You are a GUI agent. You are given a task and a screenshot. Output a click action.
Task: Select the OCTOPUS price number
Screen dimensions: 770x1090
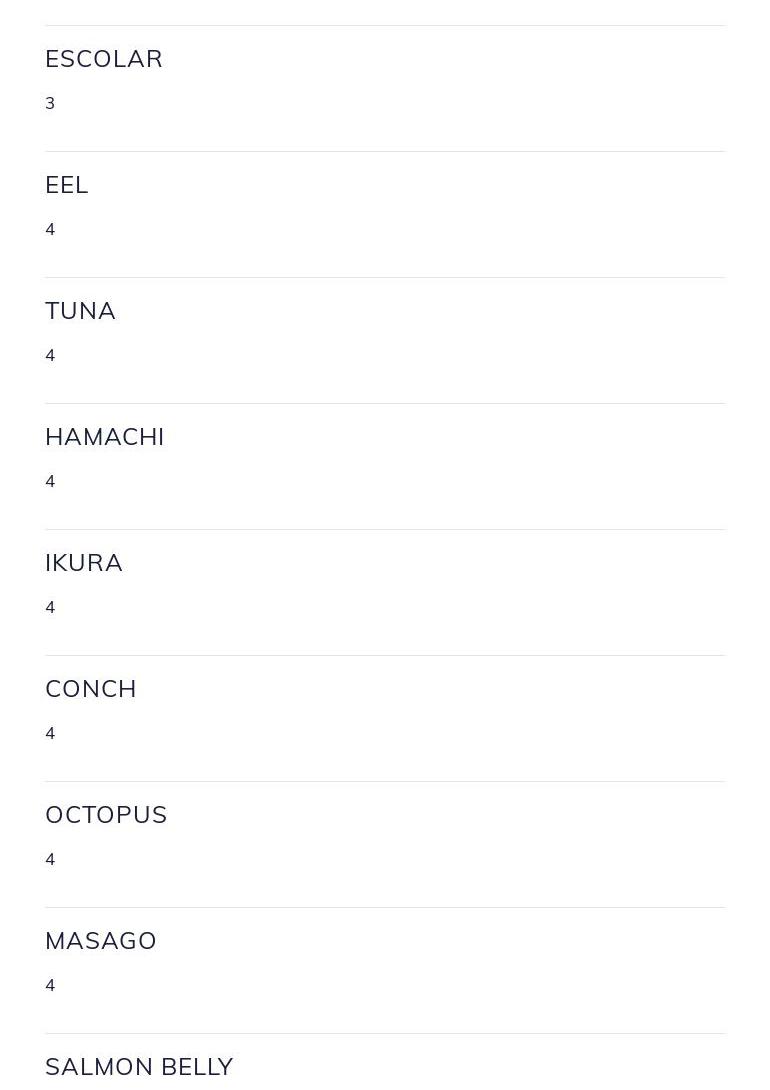click(50, 859)
